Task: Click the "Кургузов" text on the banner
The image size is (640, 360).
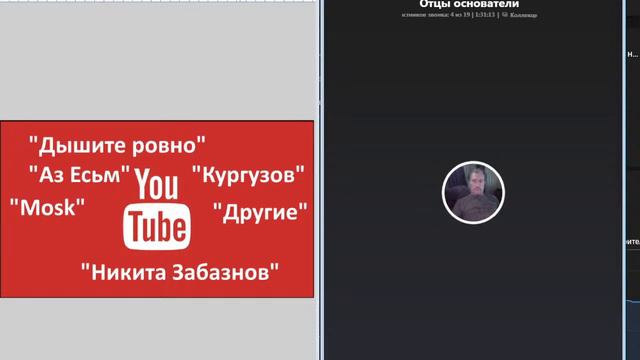Action: (x=248, y=175)
